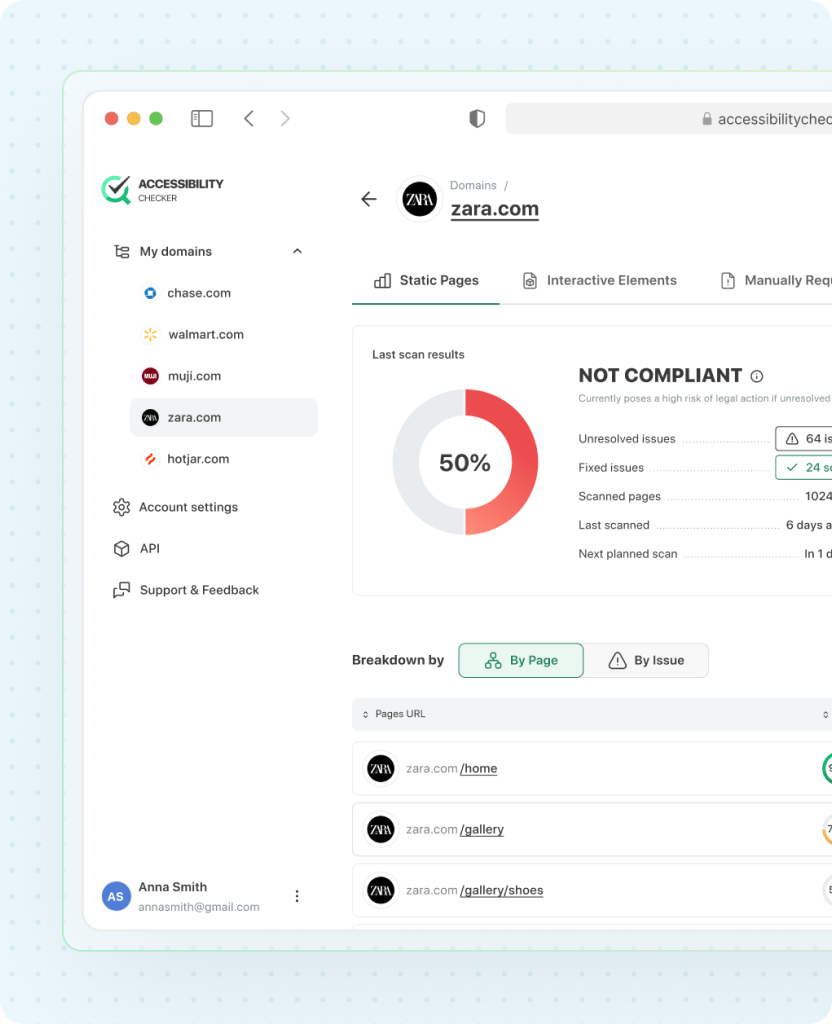Screen dimensions: 832x1024
Task: Sort by Pages URL column
Action: tap(394, 714)
